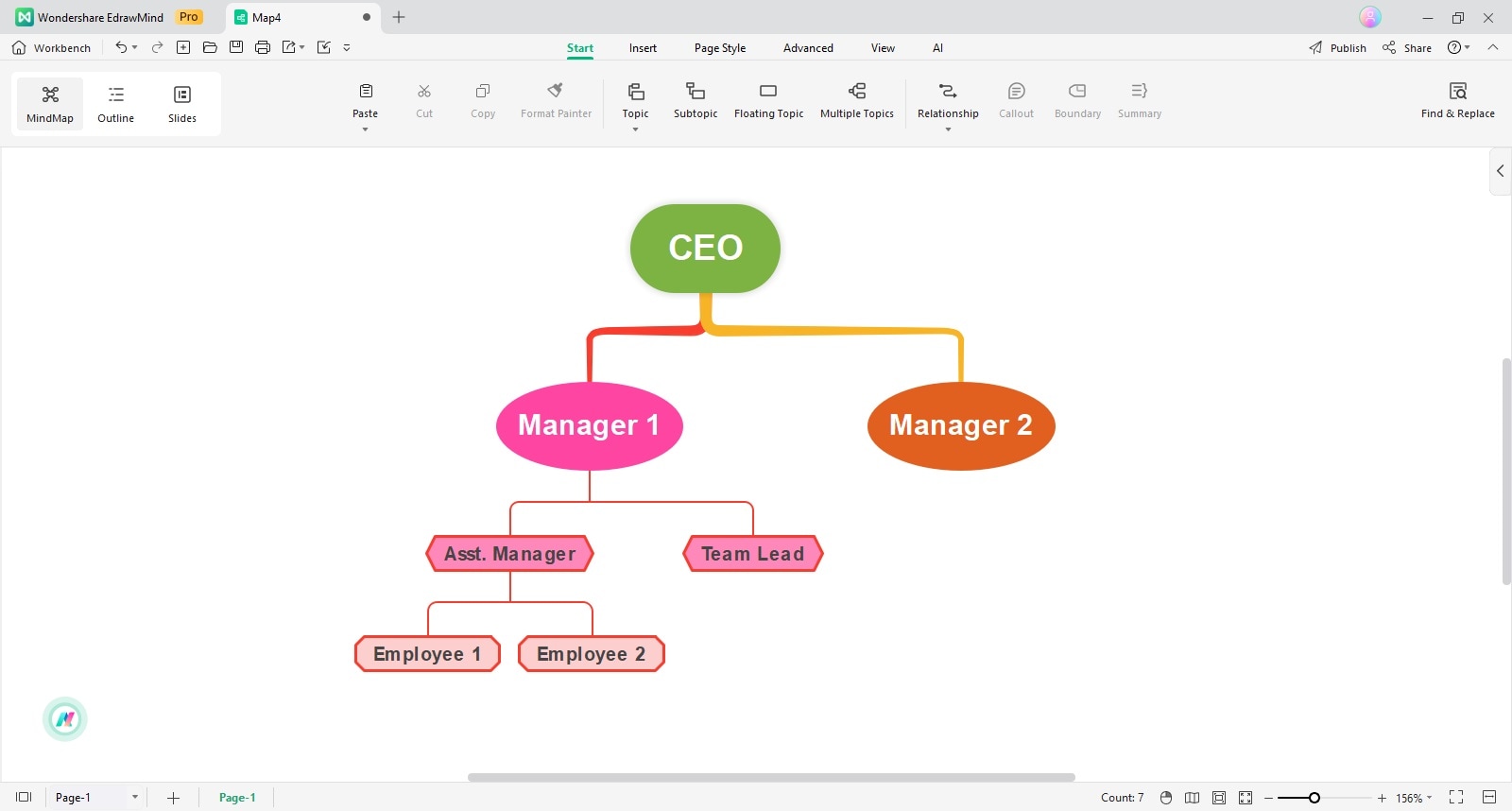Select the Manager 2 node
This screenshot has height=811, width=1512.
[x=961, y=425]
